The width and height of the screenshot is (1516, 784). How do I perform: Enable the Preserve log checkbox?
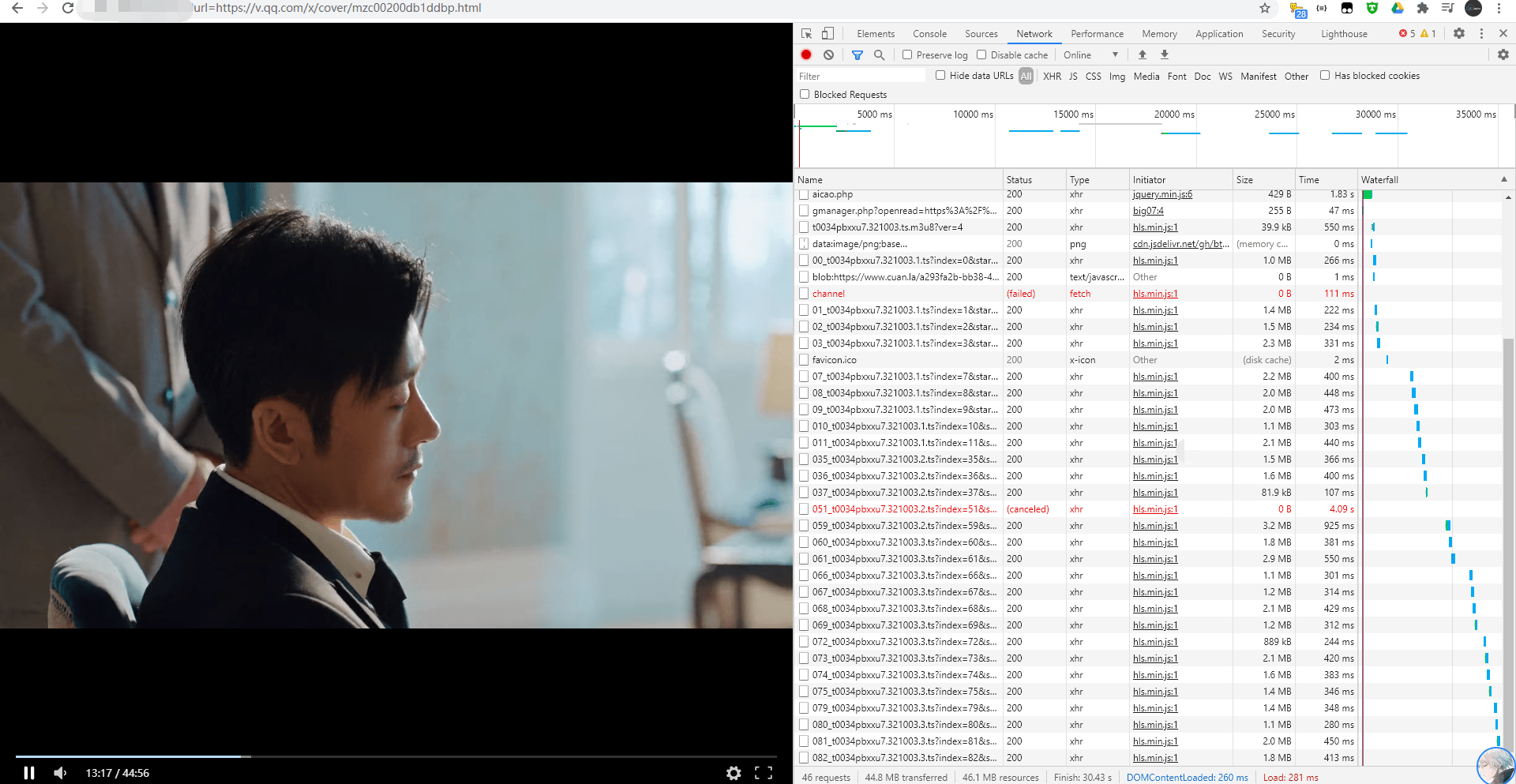[907, 54]
